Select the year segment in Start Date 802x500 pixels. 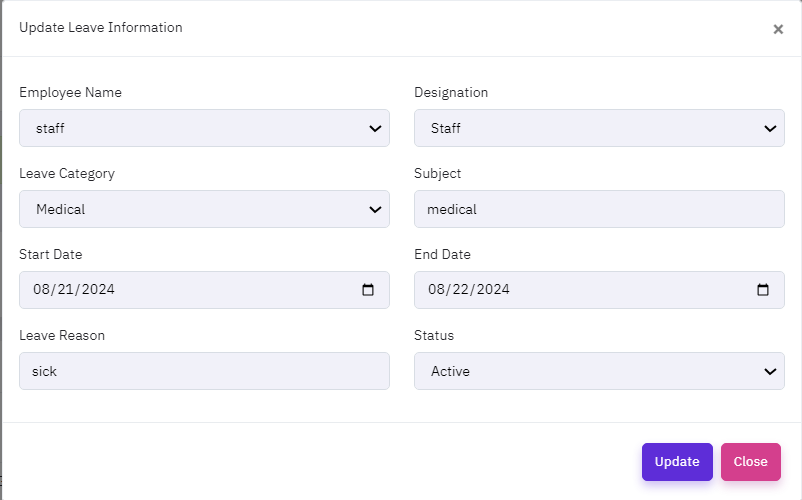[x=98, y=290]
